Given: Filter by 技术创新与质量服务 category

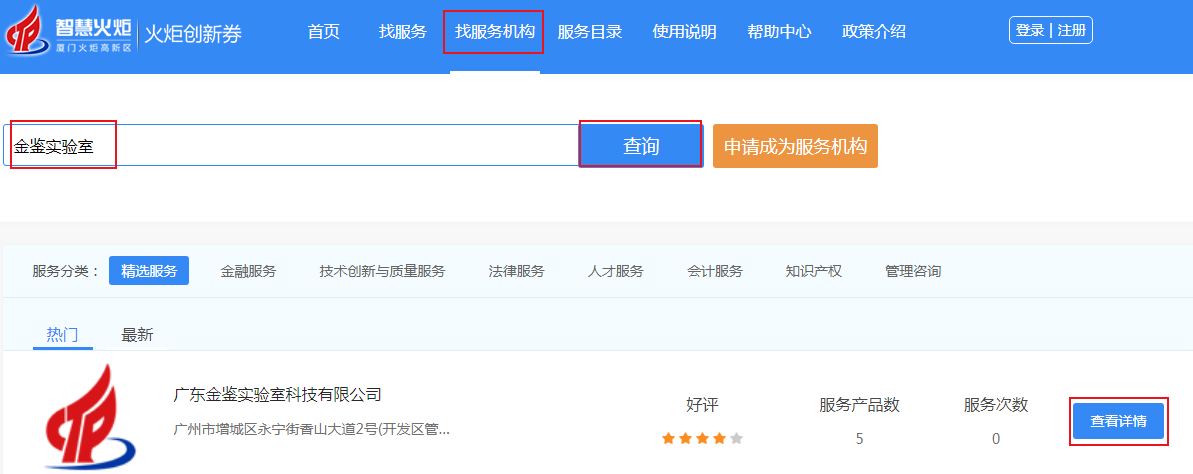Looking at the screenshot, I should click(x=382, y=271).
